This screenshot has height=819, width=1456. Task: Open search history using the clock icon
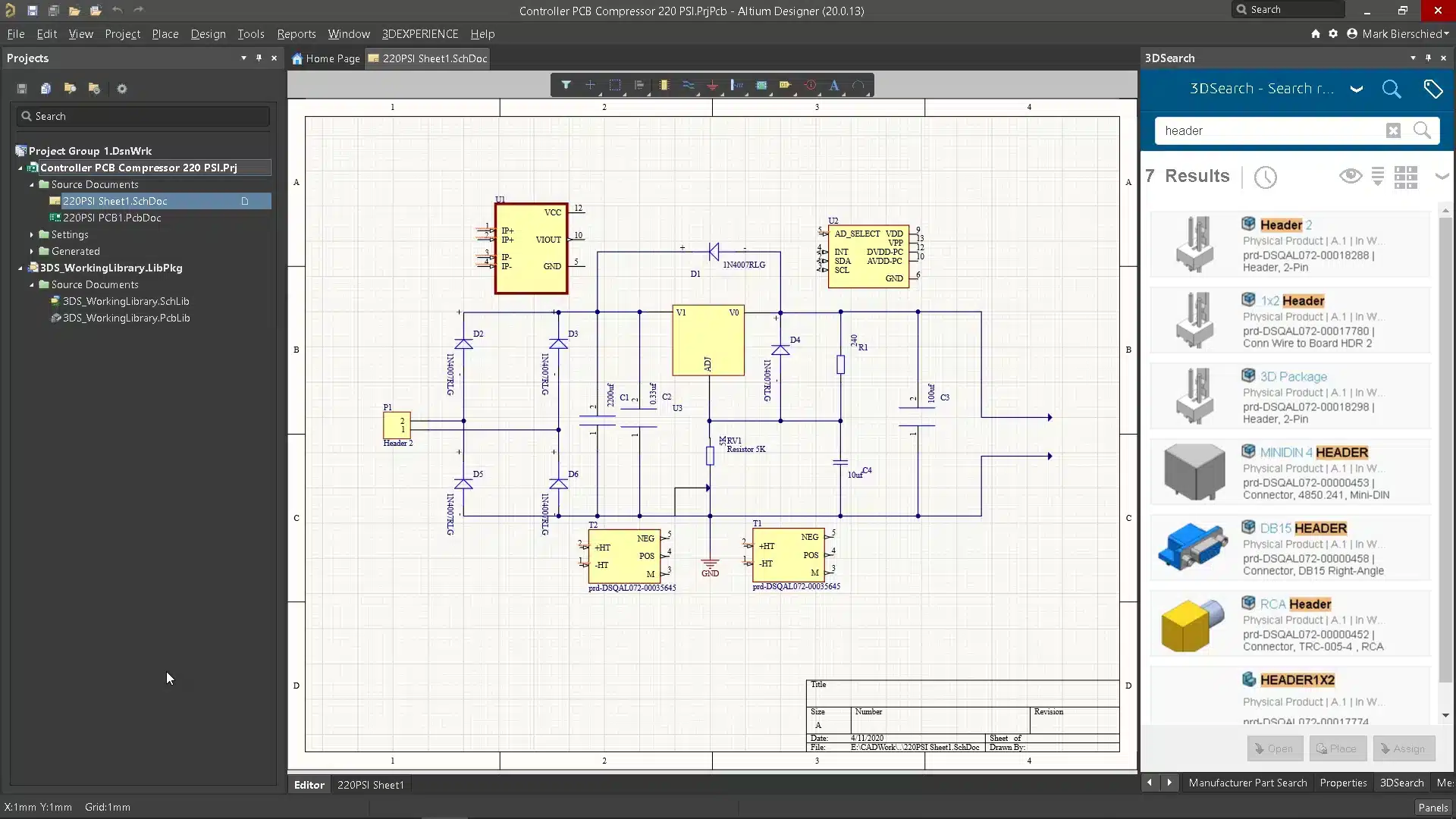[1266, 177]
